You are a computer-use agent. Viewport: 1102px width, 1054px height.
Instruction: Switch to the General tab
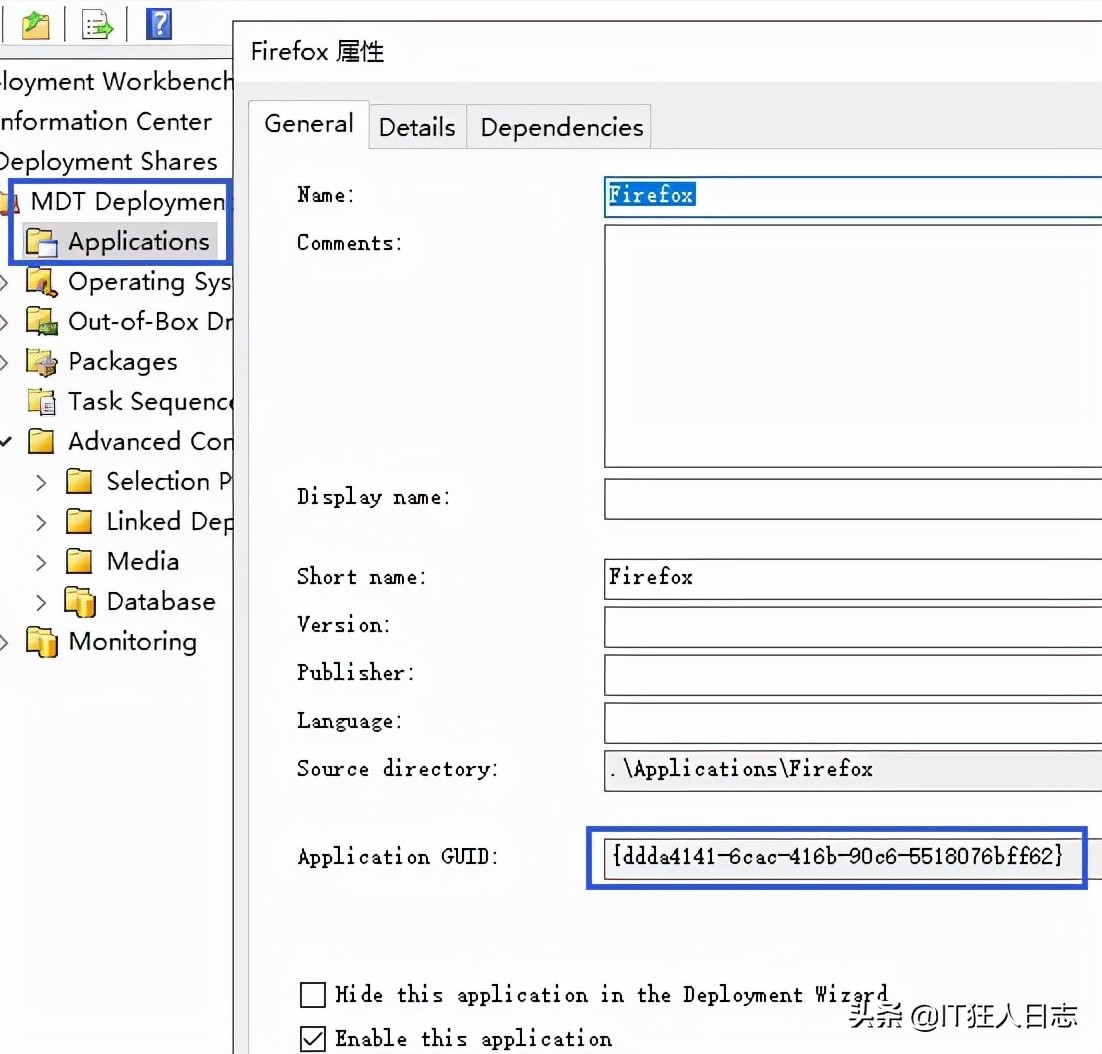pos(309,124)
